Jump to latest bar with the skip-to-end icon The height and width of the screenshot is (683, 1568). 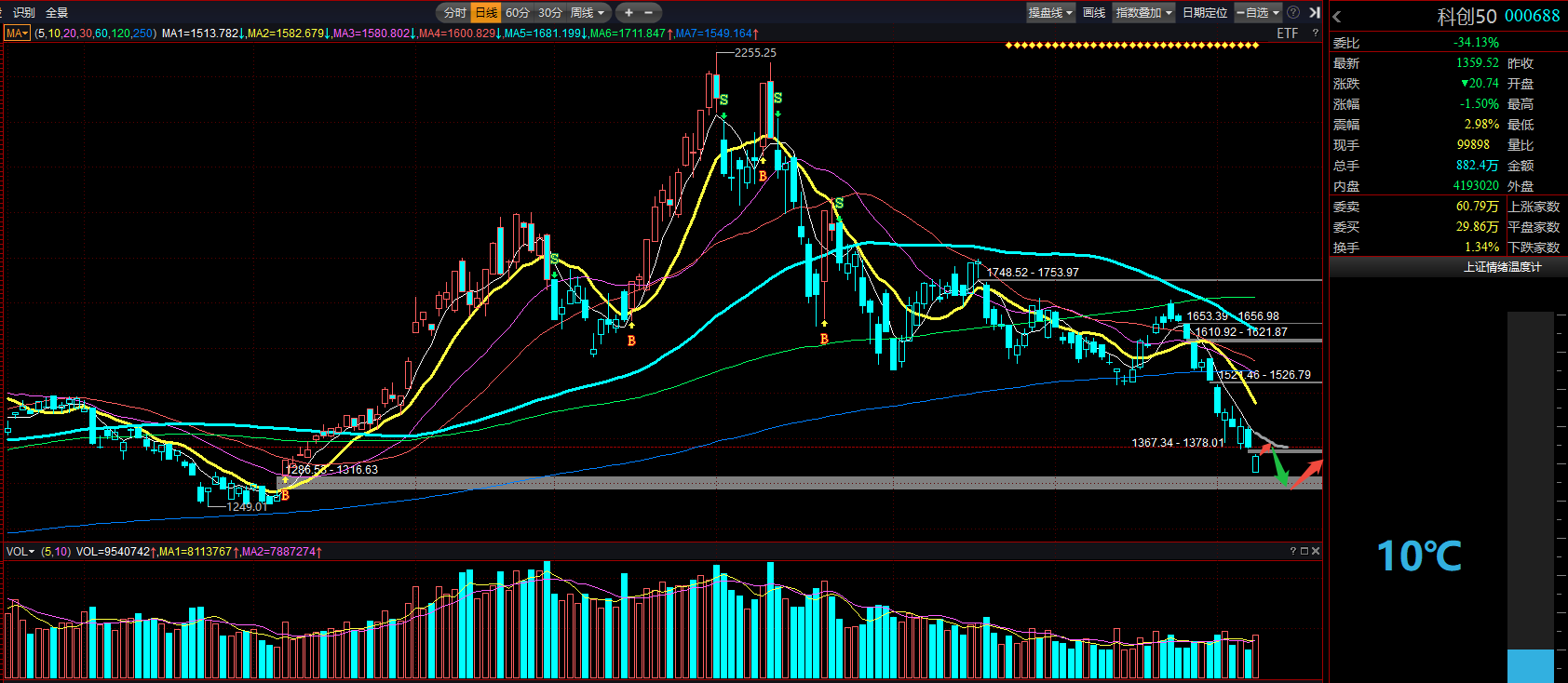click(1314, 13)
